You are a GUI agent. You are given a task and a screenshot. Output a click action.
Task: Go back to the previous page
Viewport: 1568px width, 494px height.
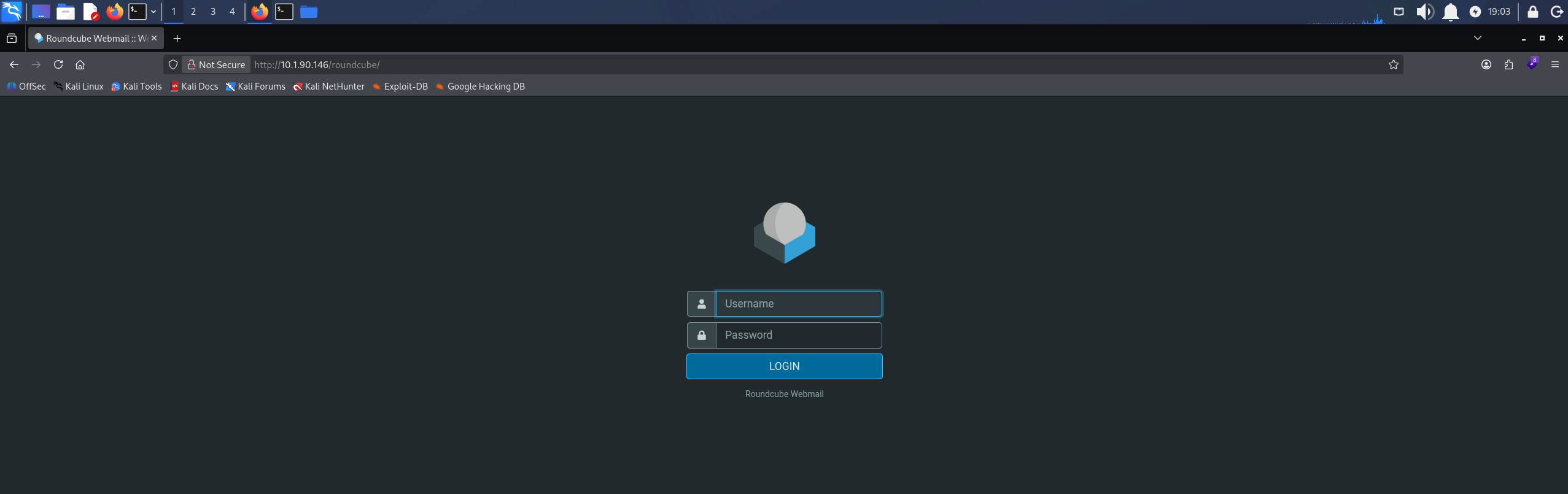point(14,64)
